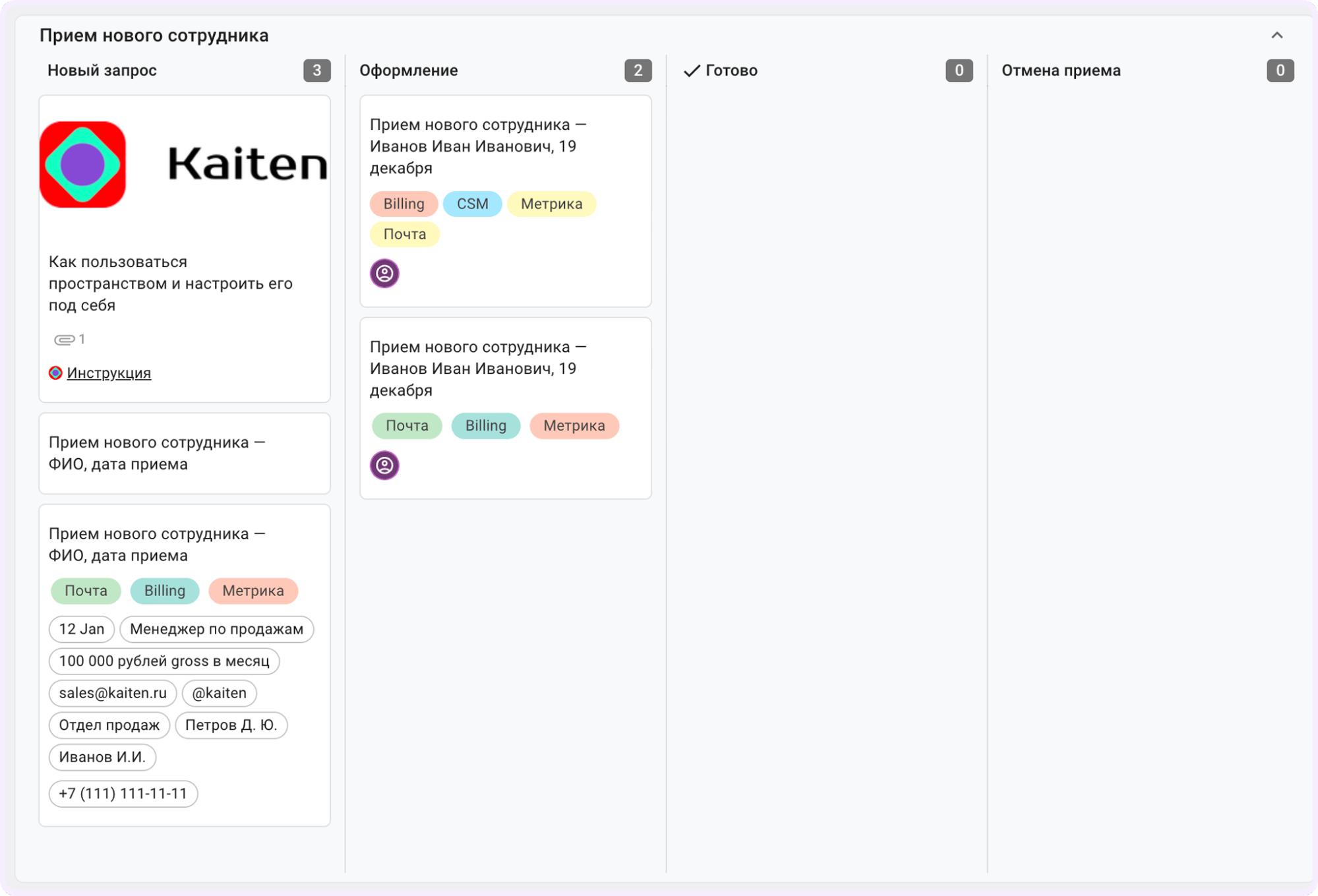Click the Kaiten icon beside Инструкция
The width and height of the screenshot is (1318, 896).
tap(55, 373)
